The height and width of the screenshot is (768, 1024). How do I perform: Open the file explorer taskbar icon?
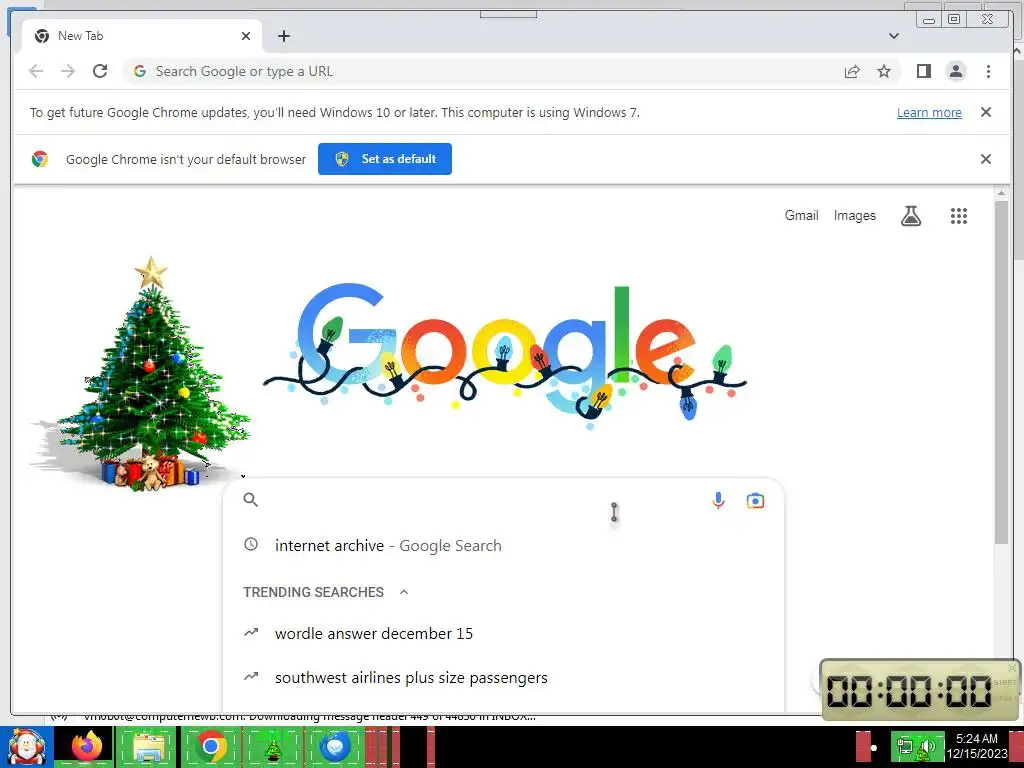point(148,746)
